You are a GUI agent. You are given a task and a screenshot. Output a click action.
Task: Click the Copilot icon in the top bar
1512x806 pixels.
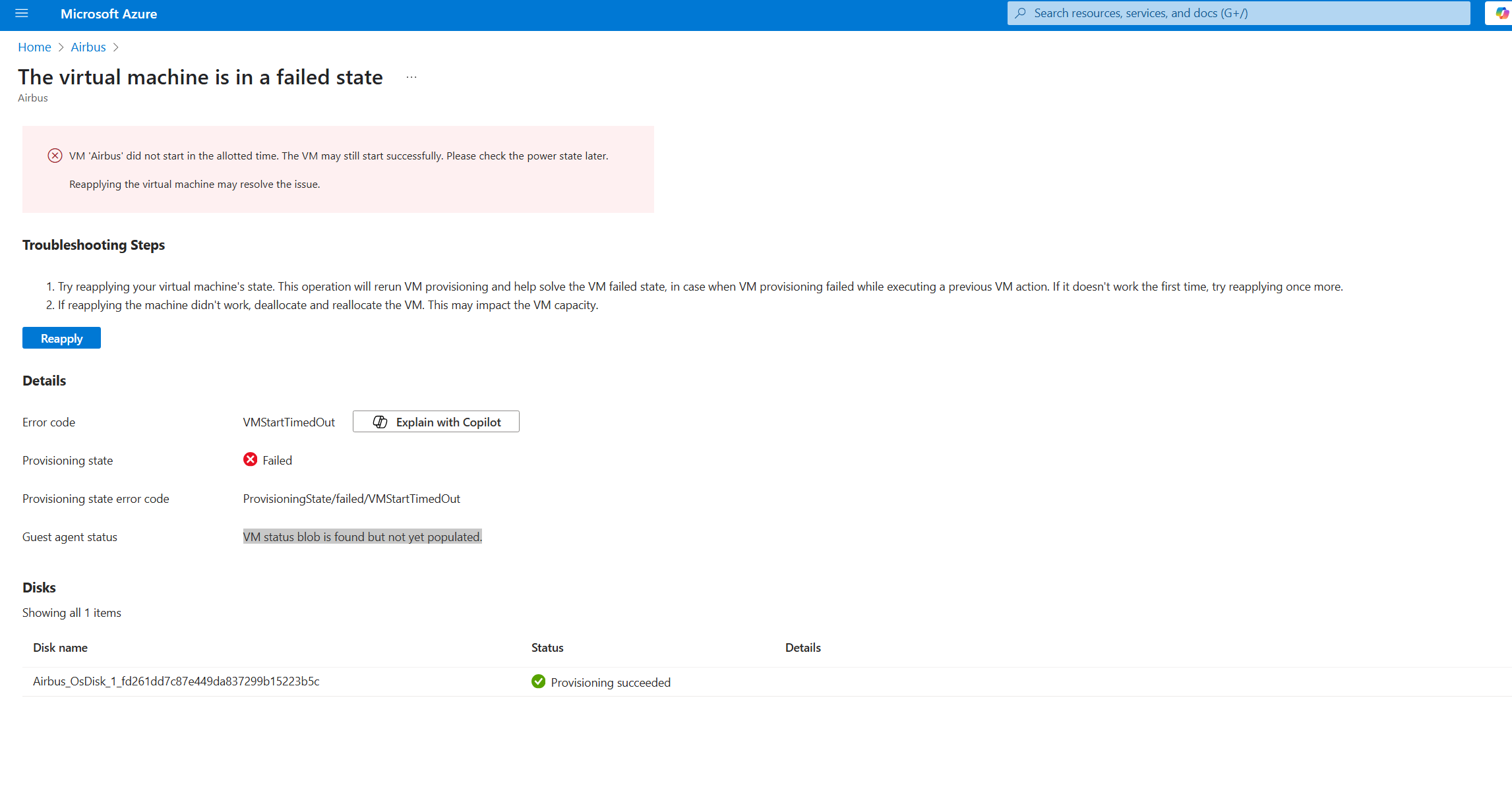[1501, 13]
